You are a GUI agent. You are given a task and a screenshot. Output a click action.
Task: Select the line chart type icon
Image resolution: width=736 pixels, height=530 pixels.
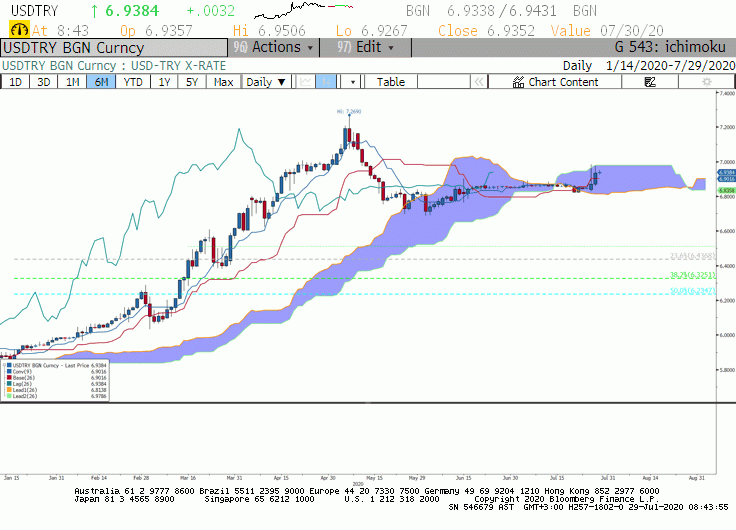click(306, 82)
